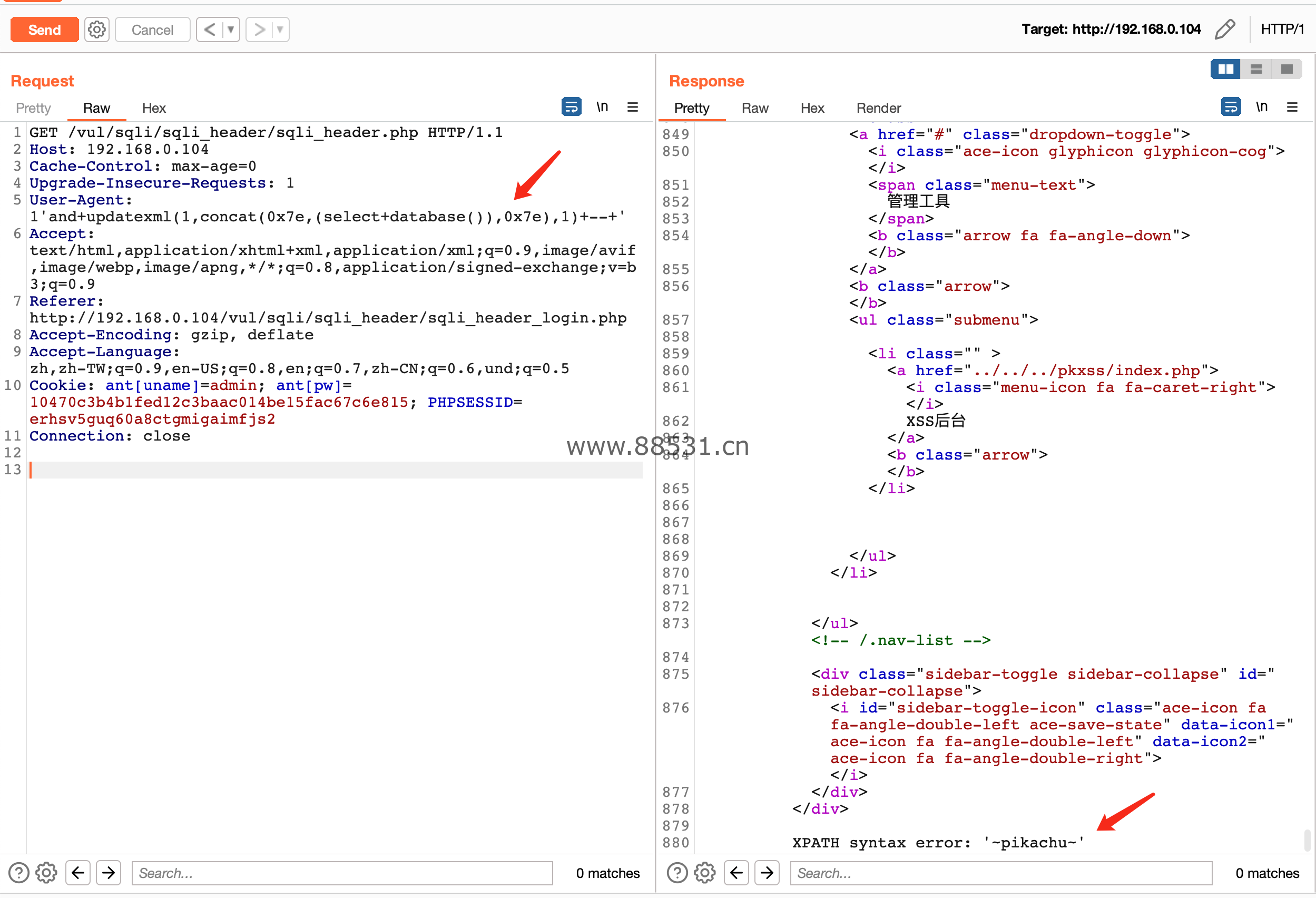This screenshot has width=1316, height=898.
Task: Switch response view to Raw tab
Action: [x=755, y=108]
